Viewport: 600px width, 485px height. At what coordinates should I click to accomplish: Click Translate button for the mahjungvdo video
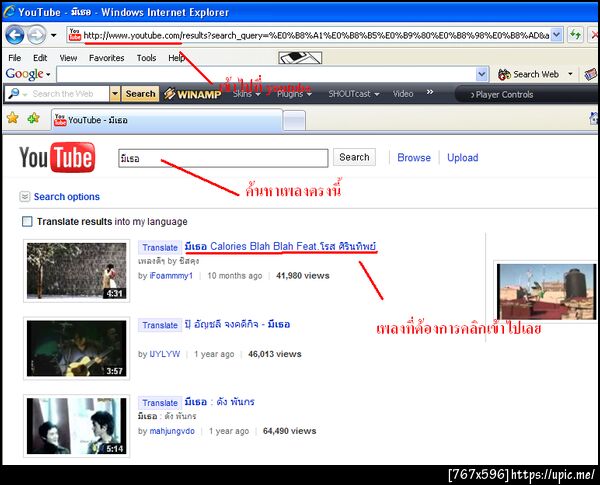coord(160,403)
